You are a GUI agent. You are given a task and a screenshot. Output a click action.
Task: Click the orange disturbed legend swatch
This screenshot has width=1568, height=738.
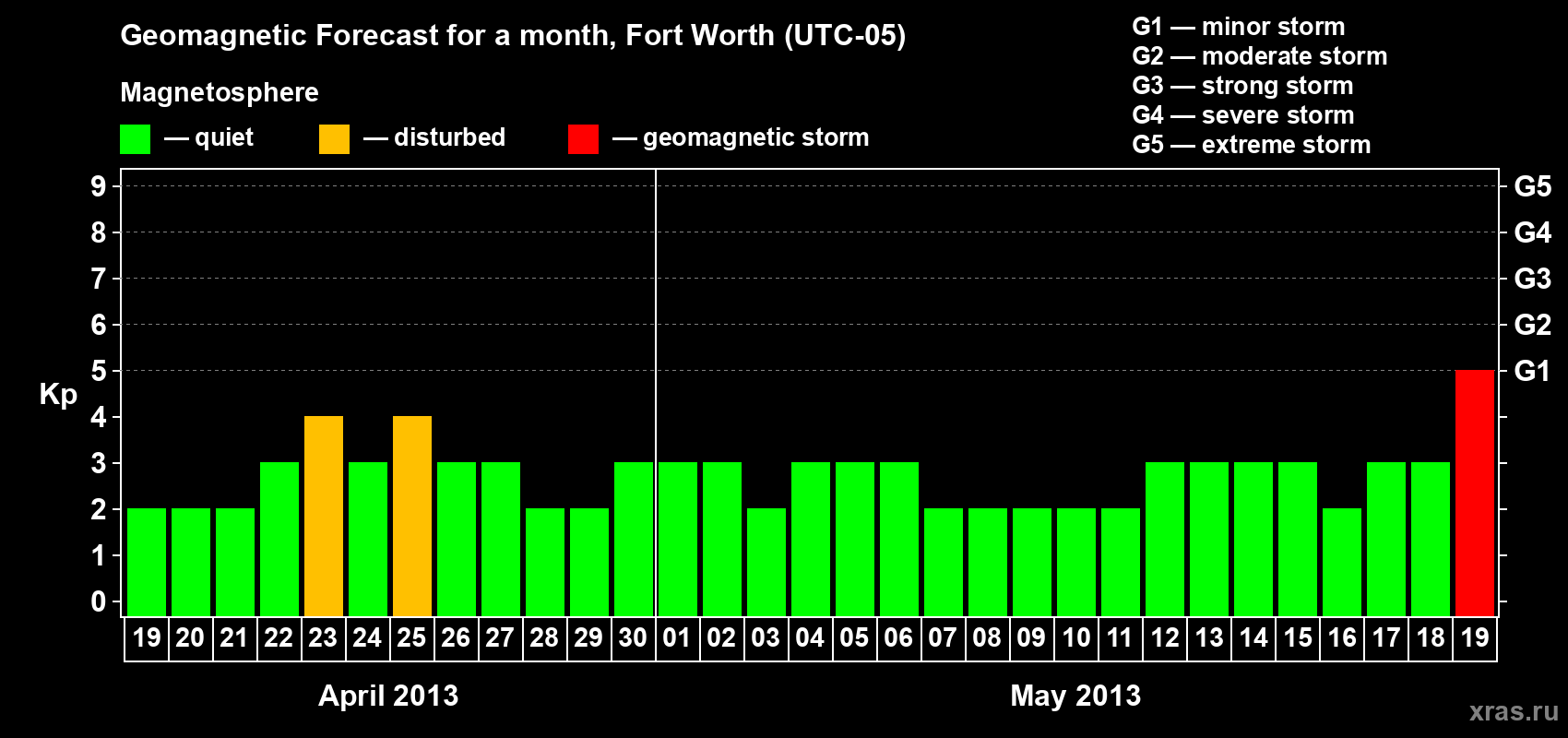[334, 139]
